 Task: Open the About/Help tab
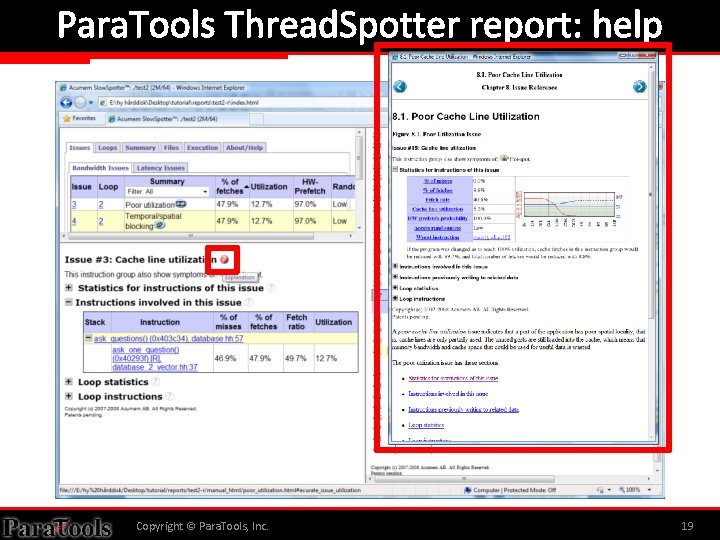pos(244,148)
